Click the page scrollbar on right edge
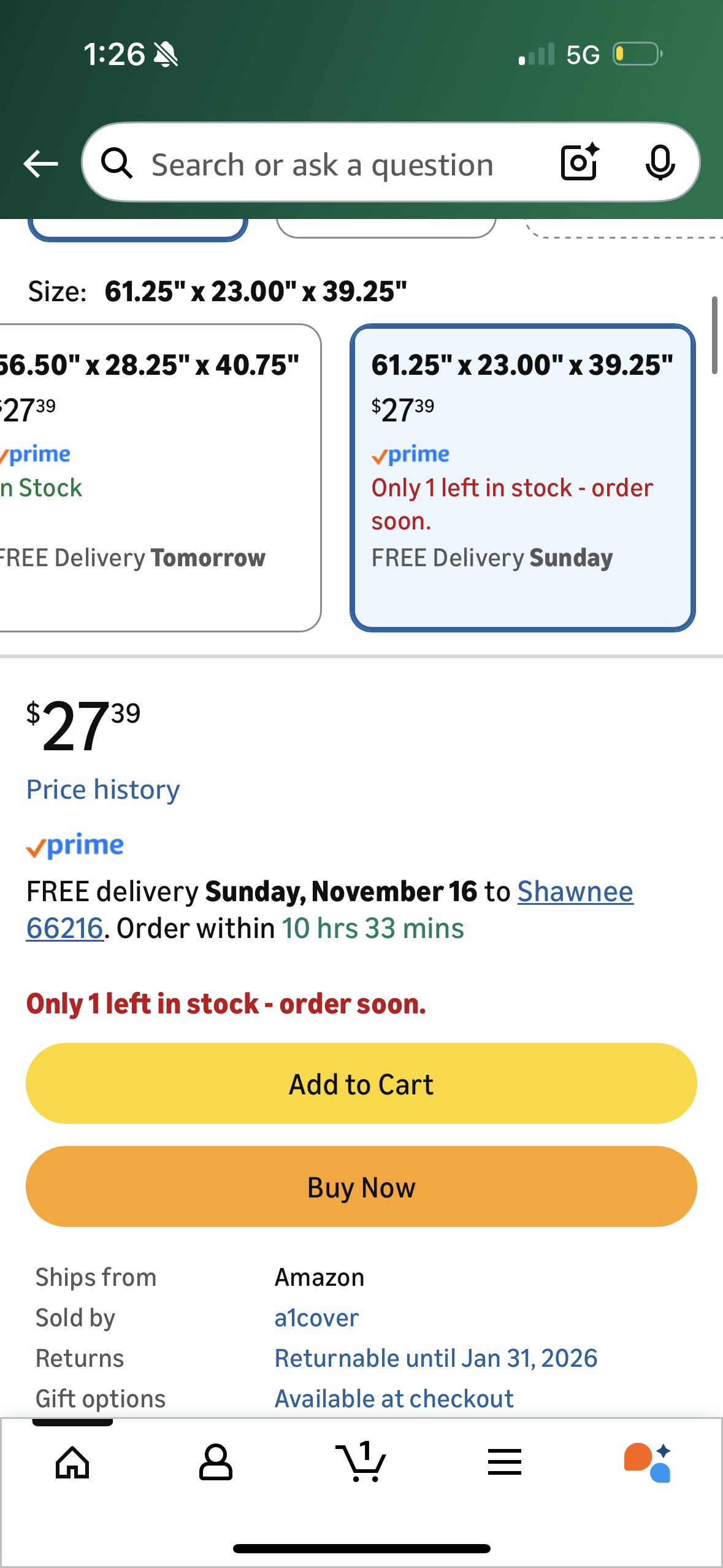723x1568 pixels. coord(714,335)
